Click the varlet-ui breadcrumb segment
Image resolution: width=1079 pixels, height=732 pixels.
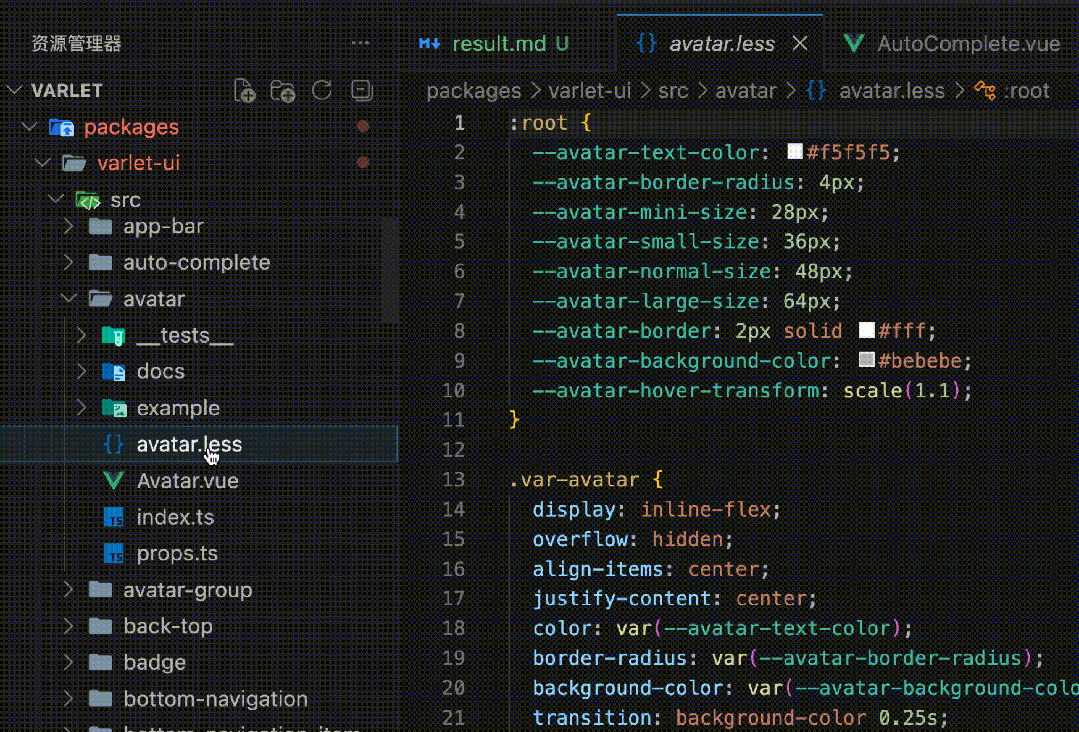(590, 91)
